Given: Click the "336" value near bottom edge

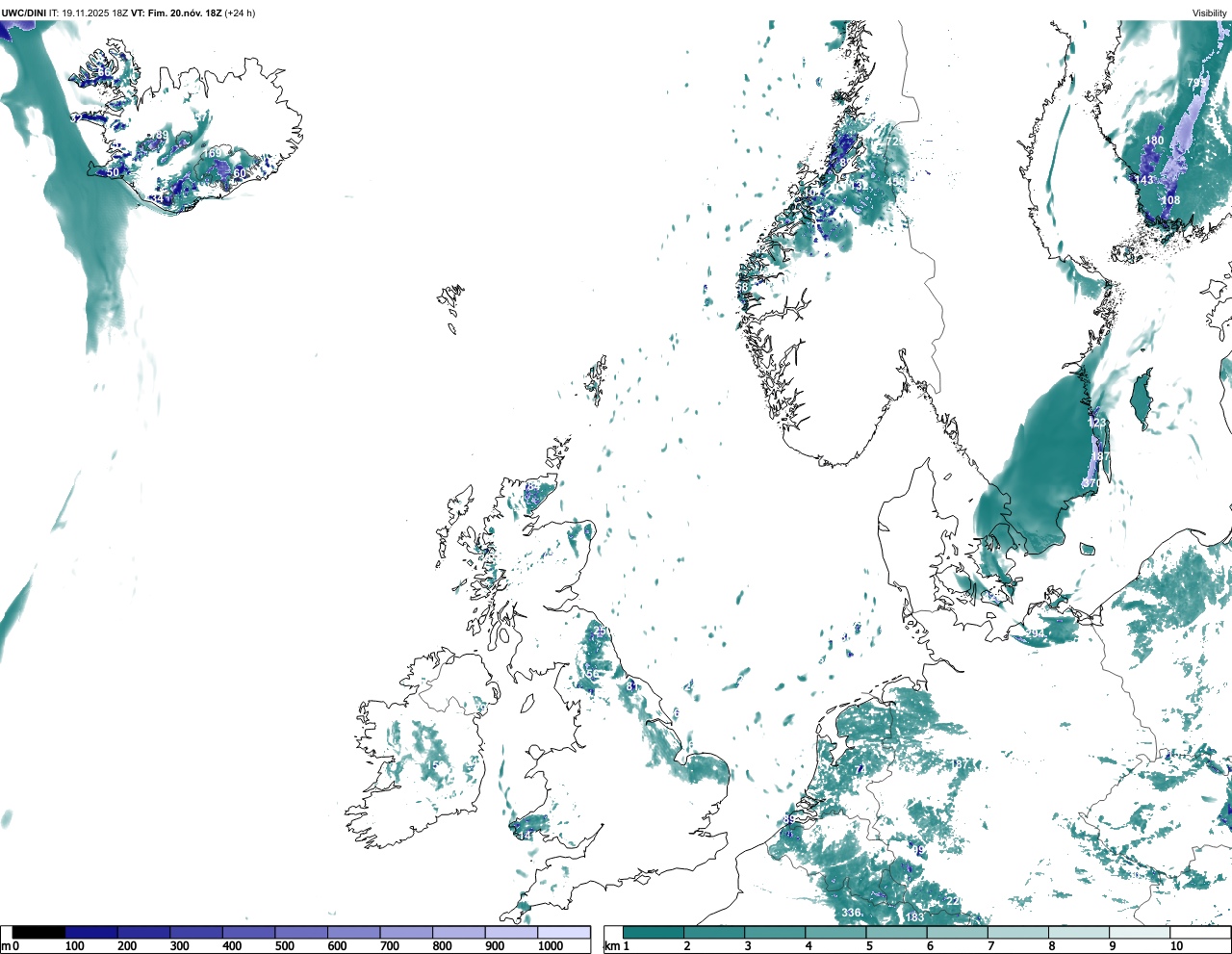Looking at the screenshot, I should pos(851,913).
